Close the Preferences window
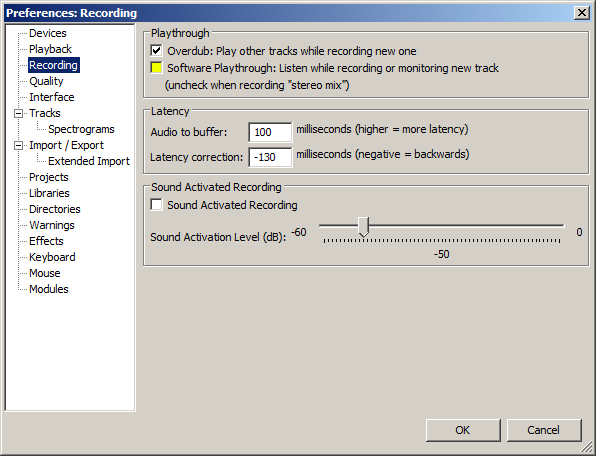Viewport: 596px width, 456px height. tap(582, 13)
